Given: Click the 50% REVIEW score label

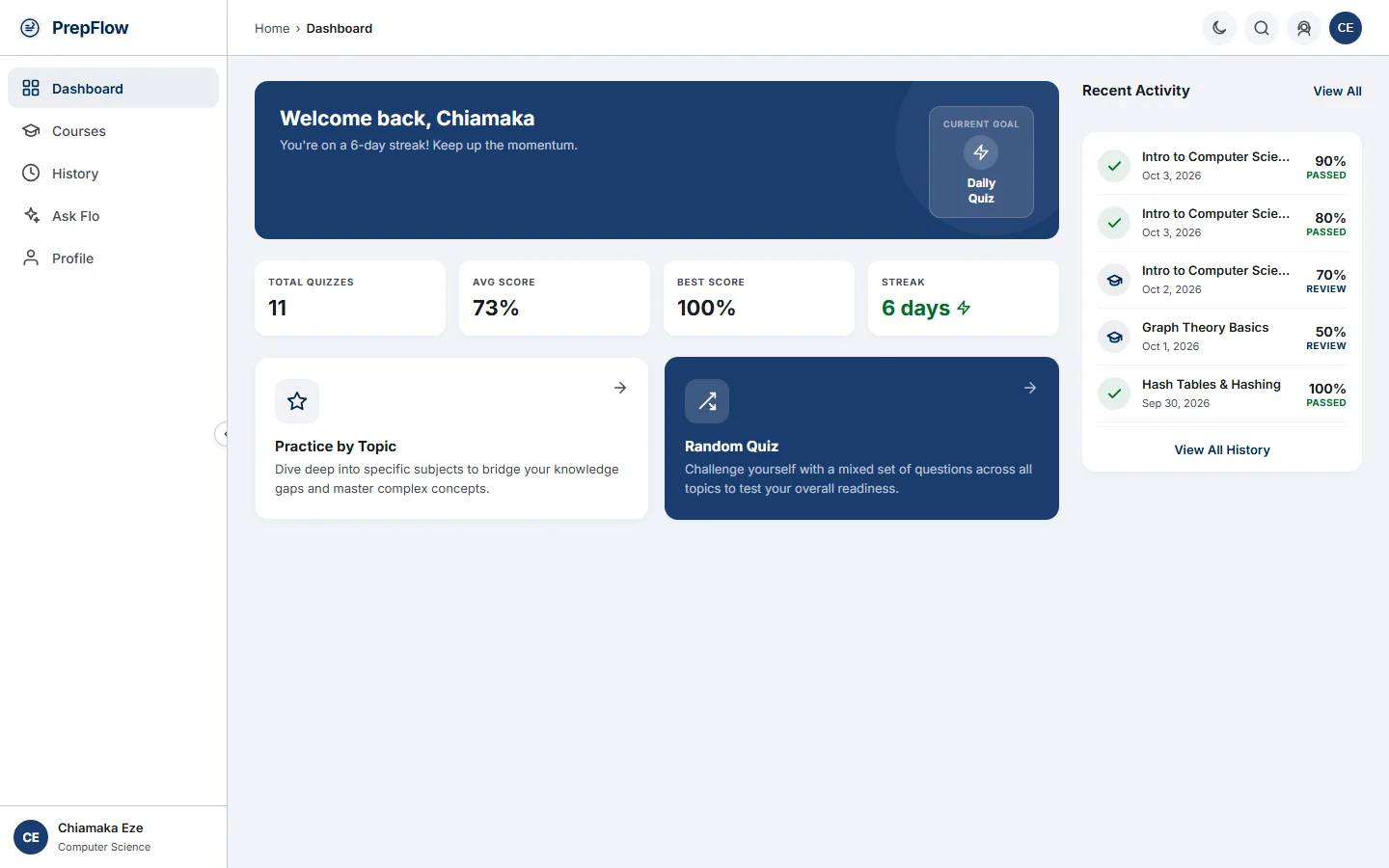Looking at the screenshot, I should tap(1326, 338).
